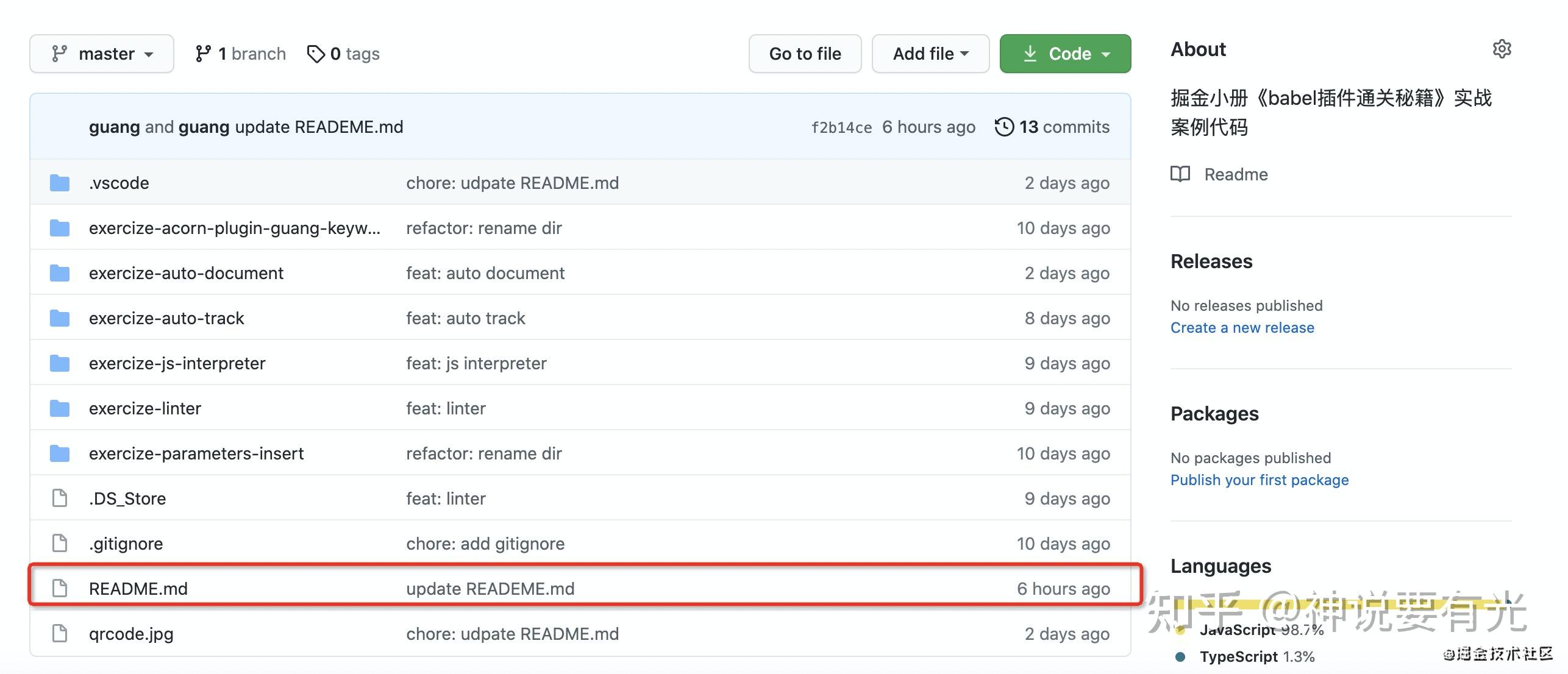Open the qrcode.jpg file
Image resolution: width=1568 pixels, height=674 pixels.
click(131, 634)
